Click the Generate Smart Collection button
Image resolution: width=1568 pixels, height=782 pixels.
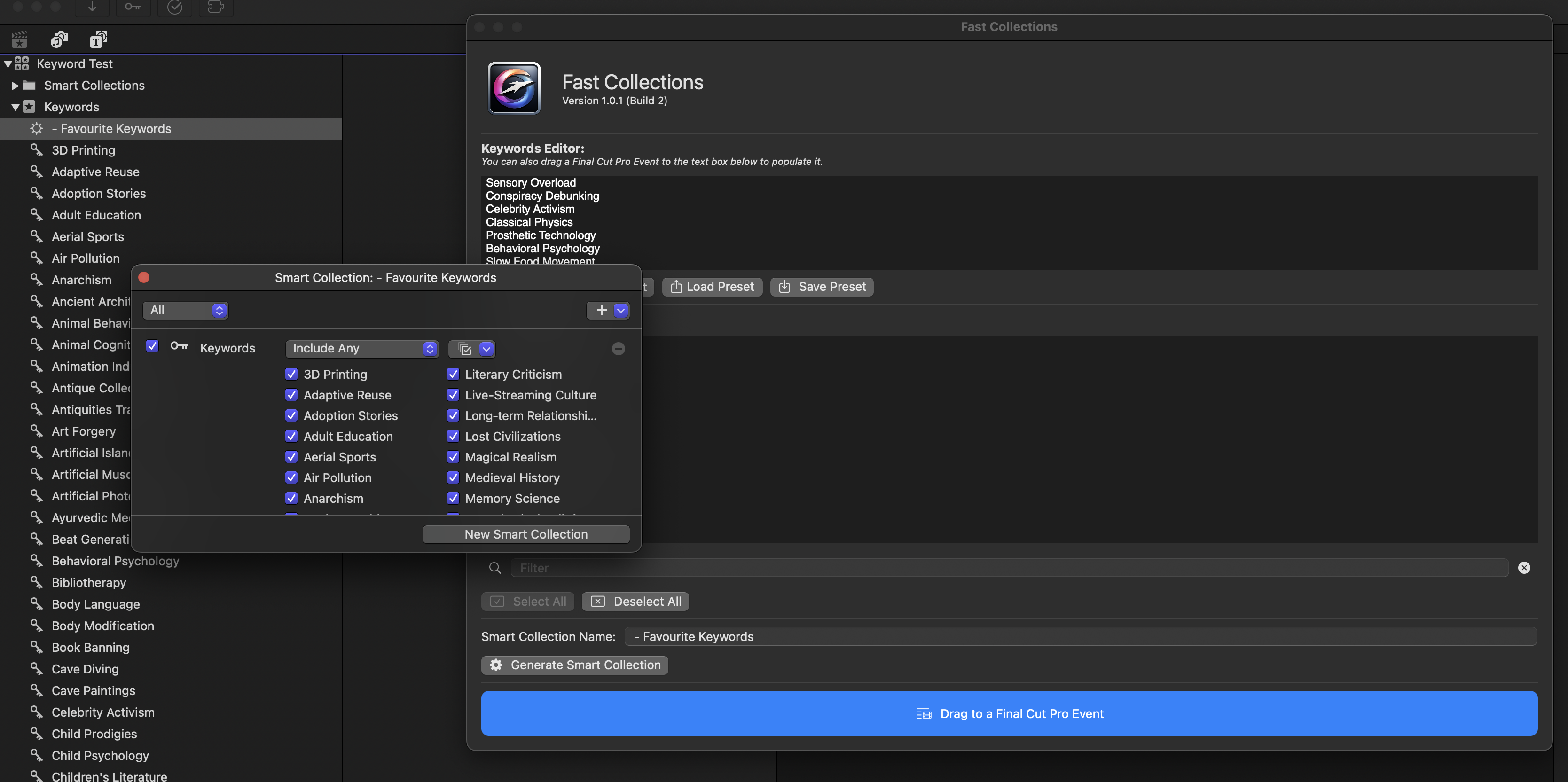pos(575,665)
